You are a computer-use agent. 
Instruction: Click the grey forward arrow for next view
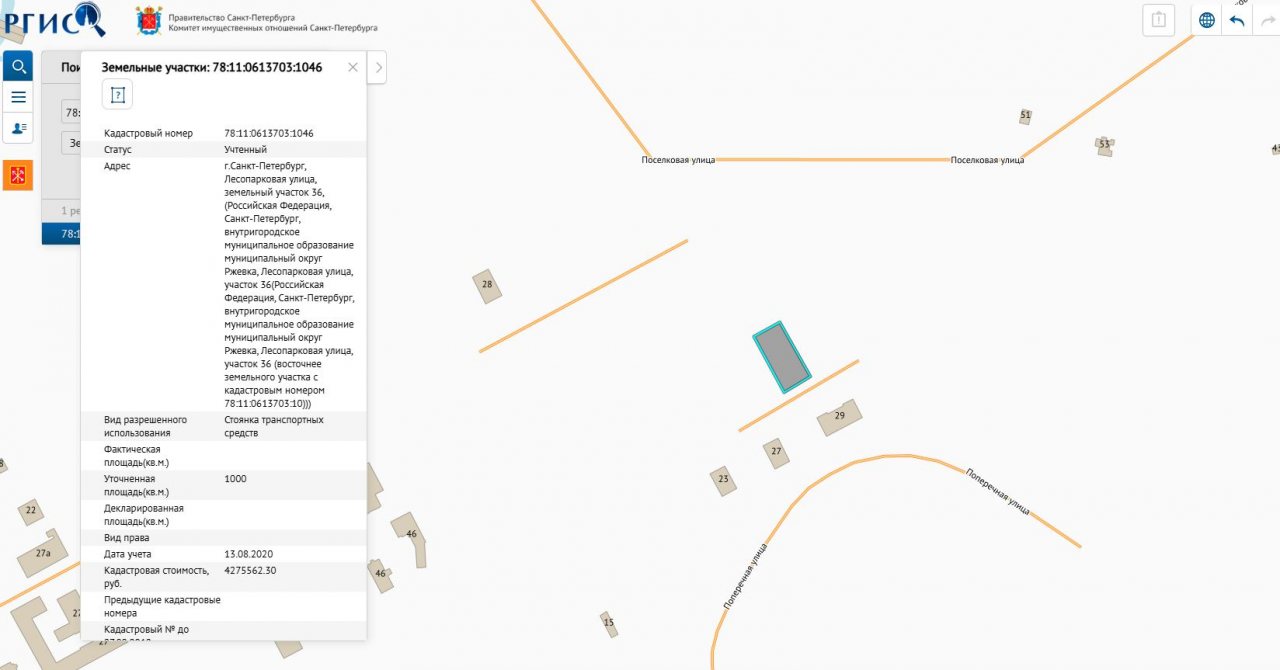[x=1268, y=20]
